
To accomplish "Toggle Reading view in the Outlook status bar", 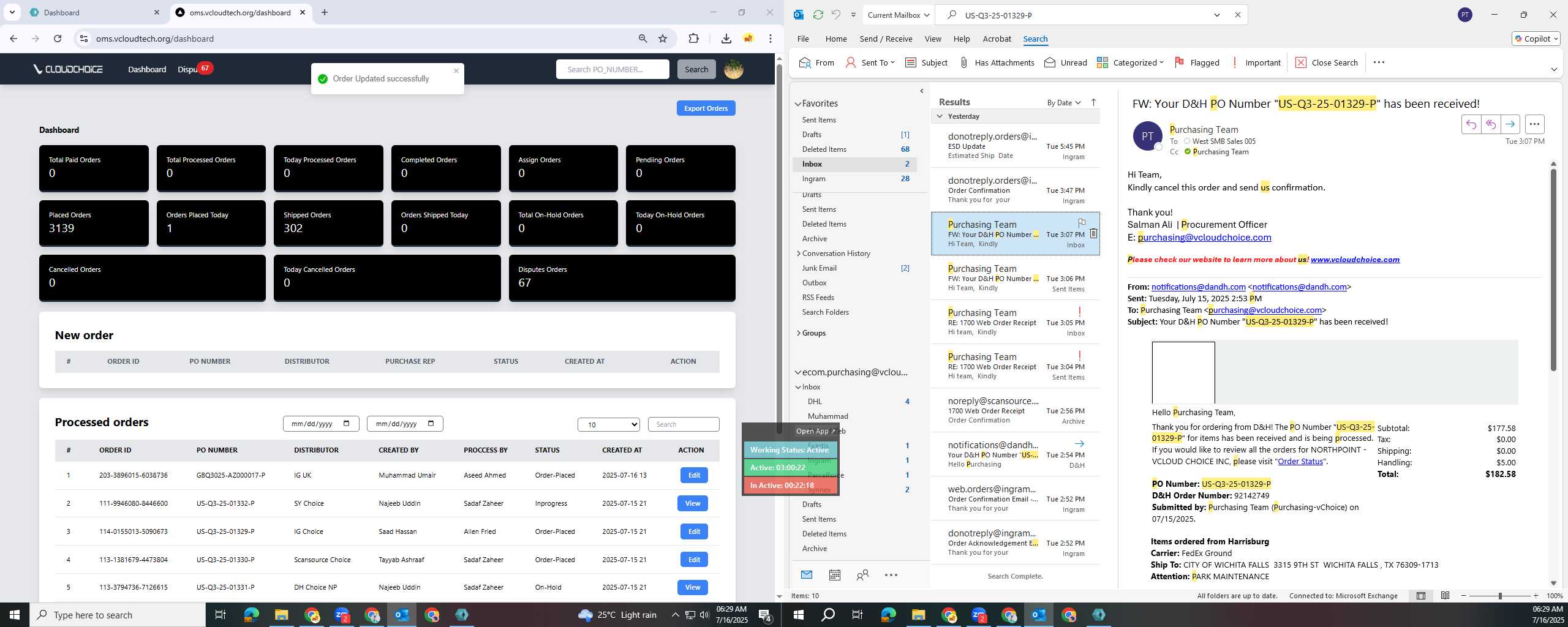I will pos(1445,596).
